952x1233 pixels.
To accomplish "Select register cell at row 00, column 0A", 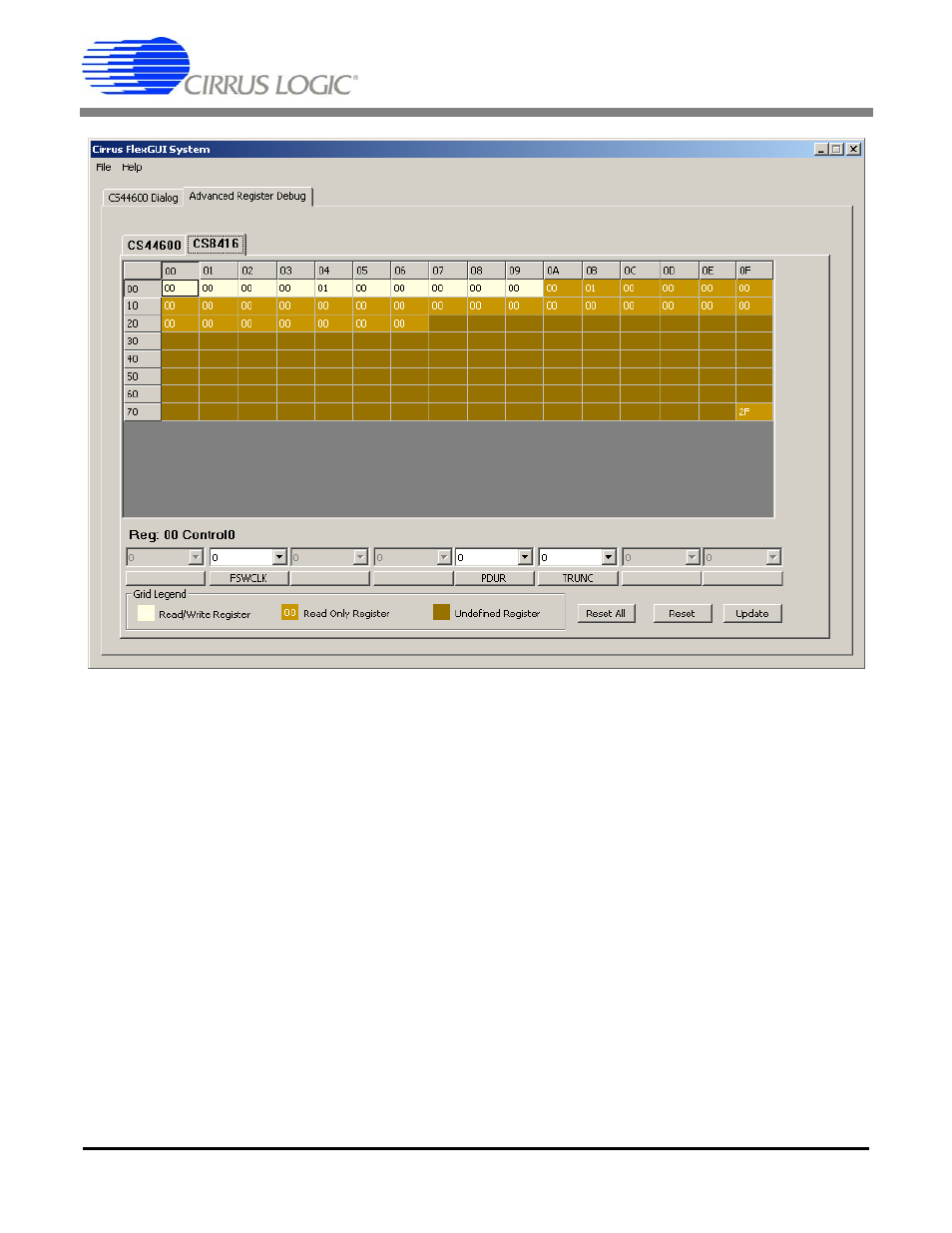I will pyautogui.click(x=564, y=289).
